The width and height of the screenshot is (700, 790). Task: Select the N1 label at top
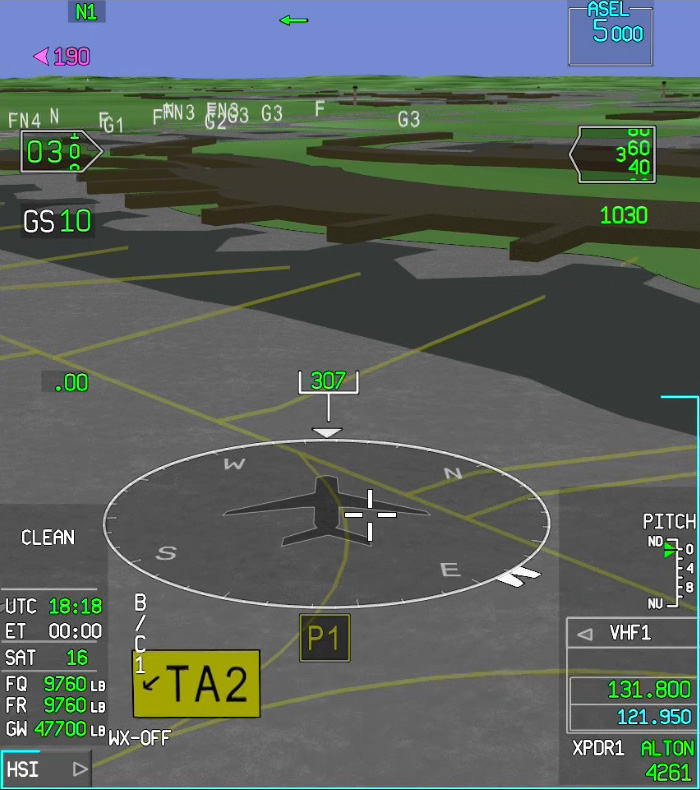pos(86,12)
